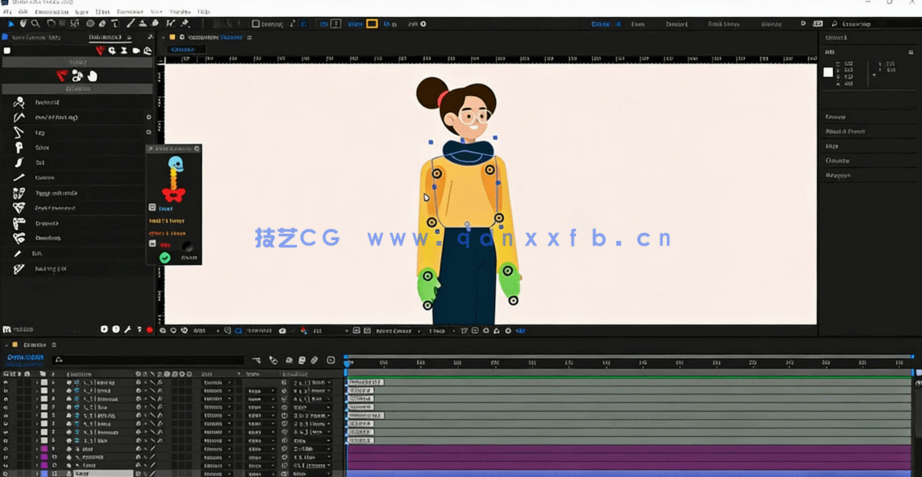Image resolution: width=922 pixels, height=477 pixels.
Task: Click the walking figure structure icon
Action: [x=19, y=102]
